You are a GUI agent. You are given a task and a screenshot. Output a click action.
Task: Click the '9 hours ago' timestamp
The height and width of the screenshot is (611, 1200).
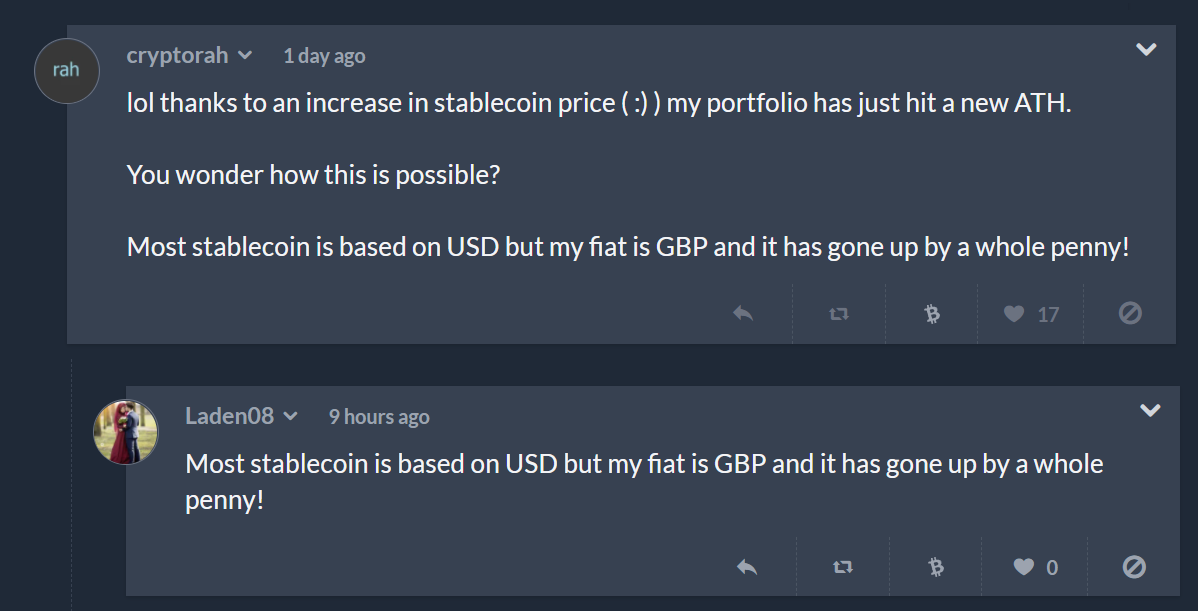point(379,417)
